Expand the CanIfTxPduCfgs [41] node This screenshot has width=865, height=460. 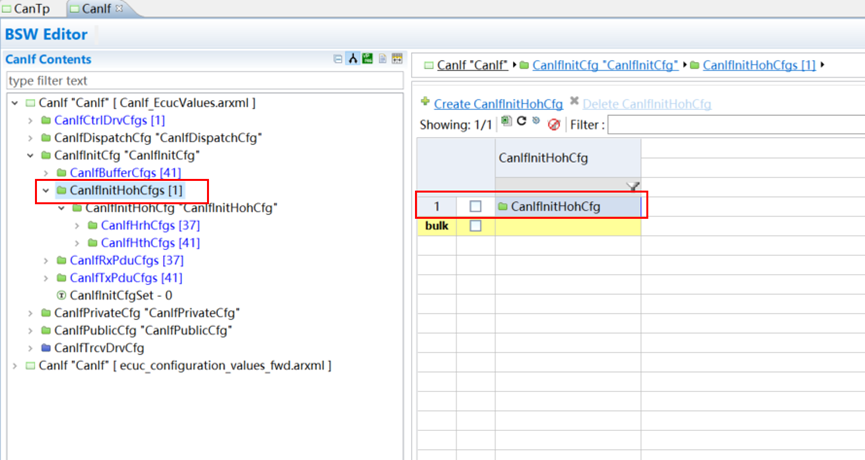click(x=46, y=278)
